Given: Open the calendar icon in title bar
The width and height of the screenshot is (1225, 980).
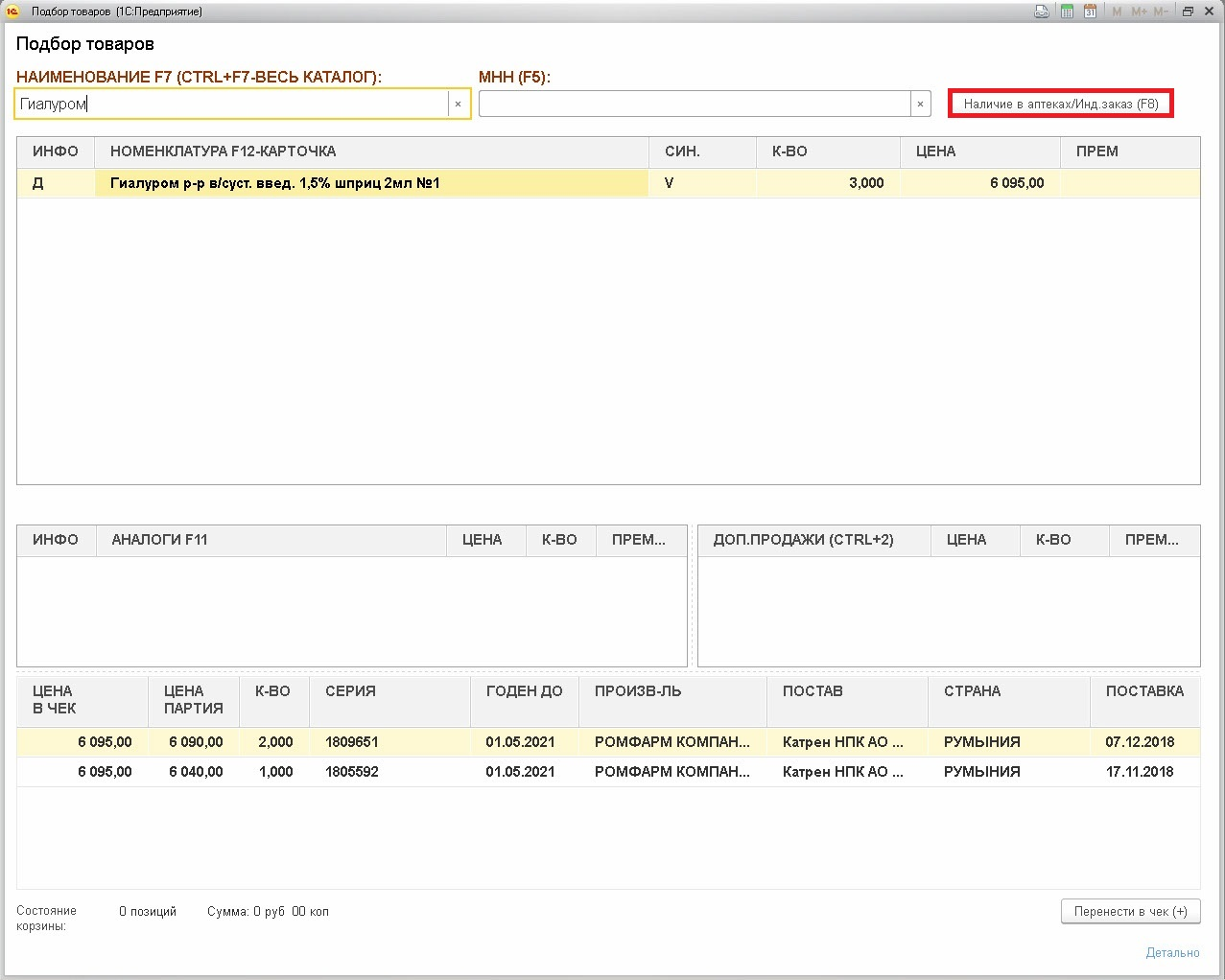Looking at the screenshot, I should click(1090, 12).
